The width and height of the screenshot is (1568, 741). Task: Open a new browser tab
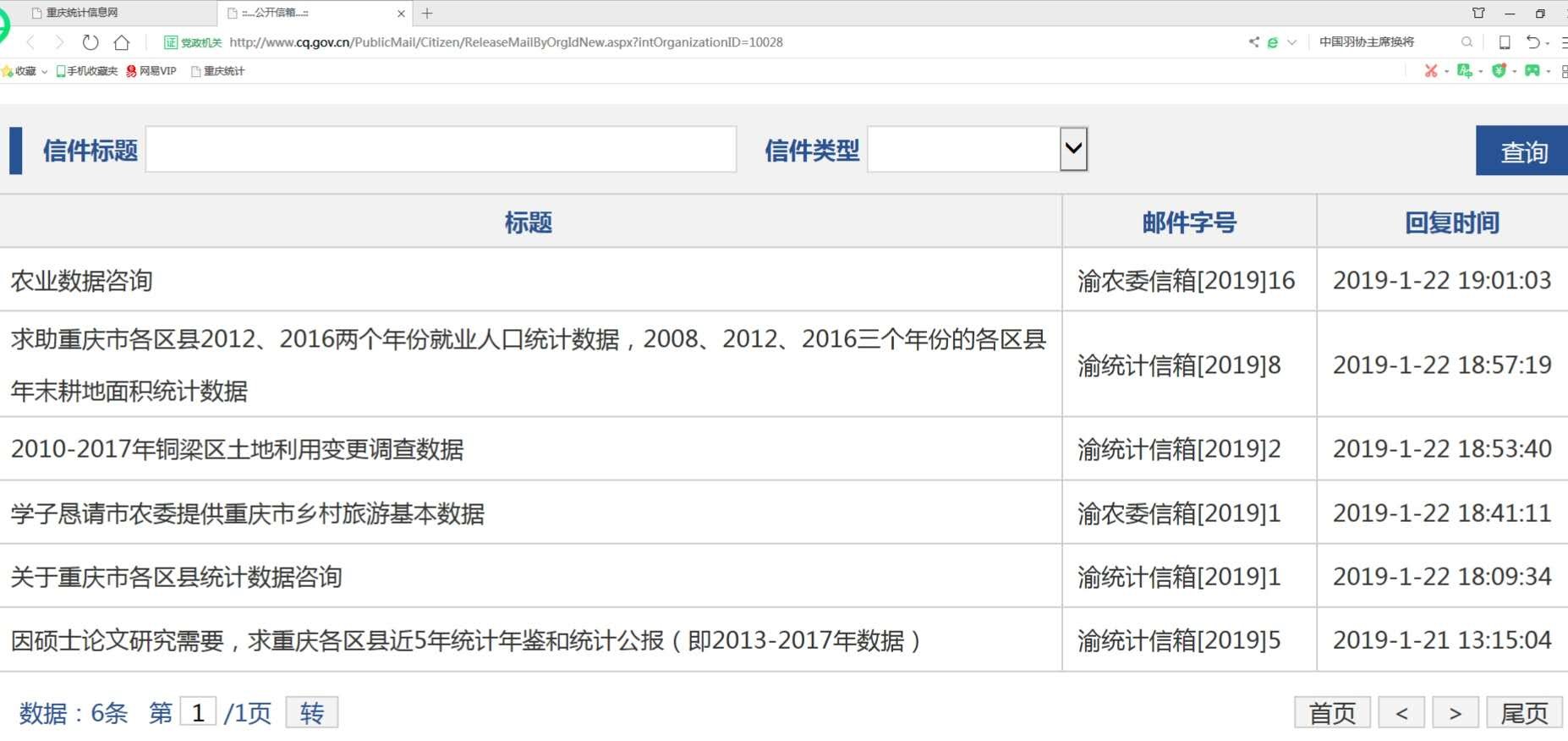click(427, 14)
